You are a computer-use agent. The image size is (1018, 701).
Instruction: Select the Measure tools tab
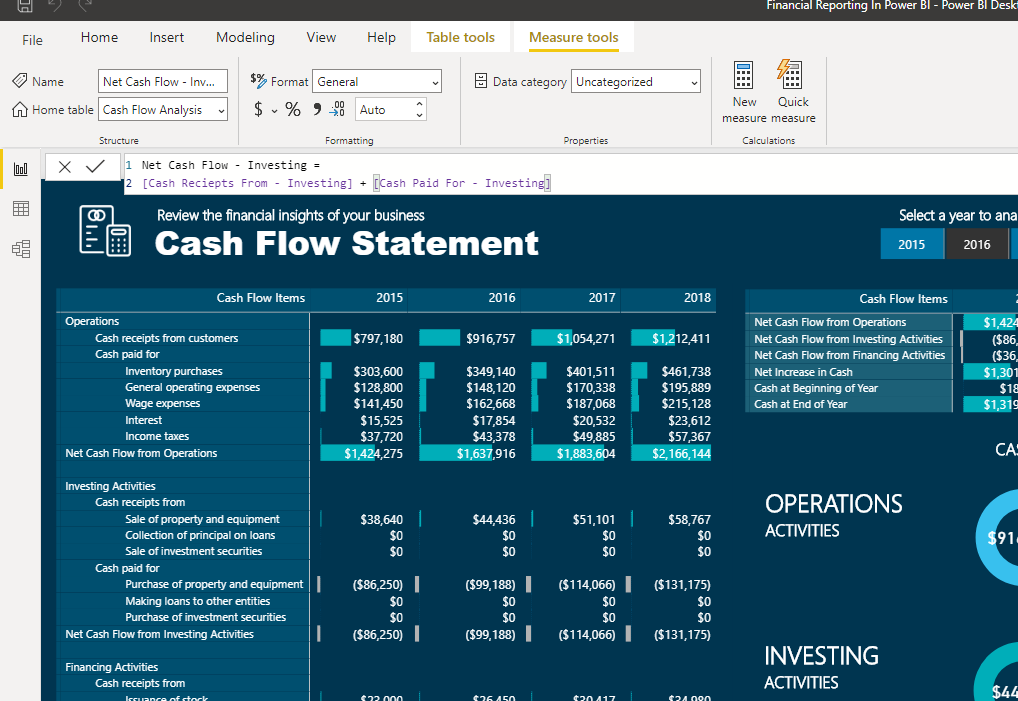[574, 38]
